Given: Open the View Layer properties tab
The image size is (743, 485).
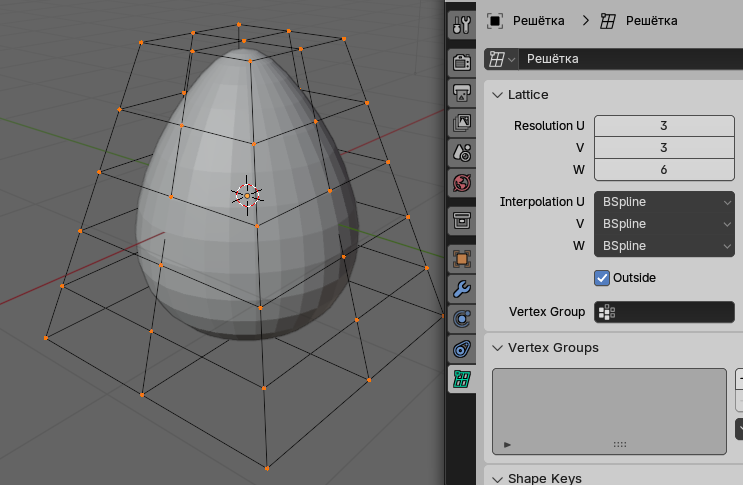Looking at the screenshot, I should point(462,123).
